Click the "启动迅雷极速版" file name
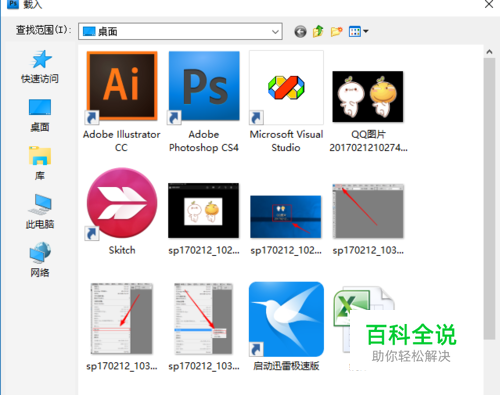Viewport: 500px width, 395px height. click(x=286, y=366)
